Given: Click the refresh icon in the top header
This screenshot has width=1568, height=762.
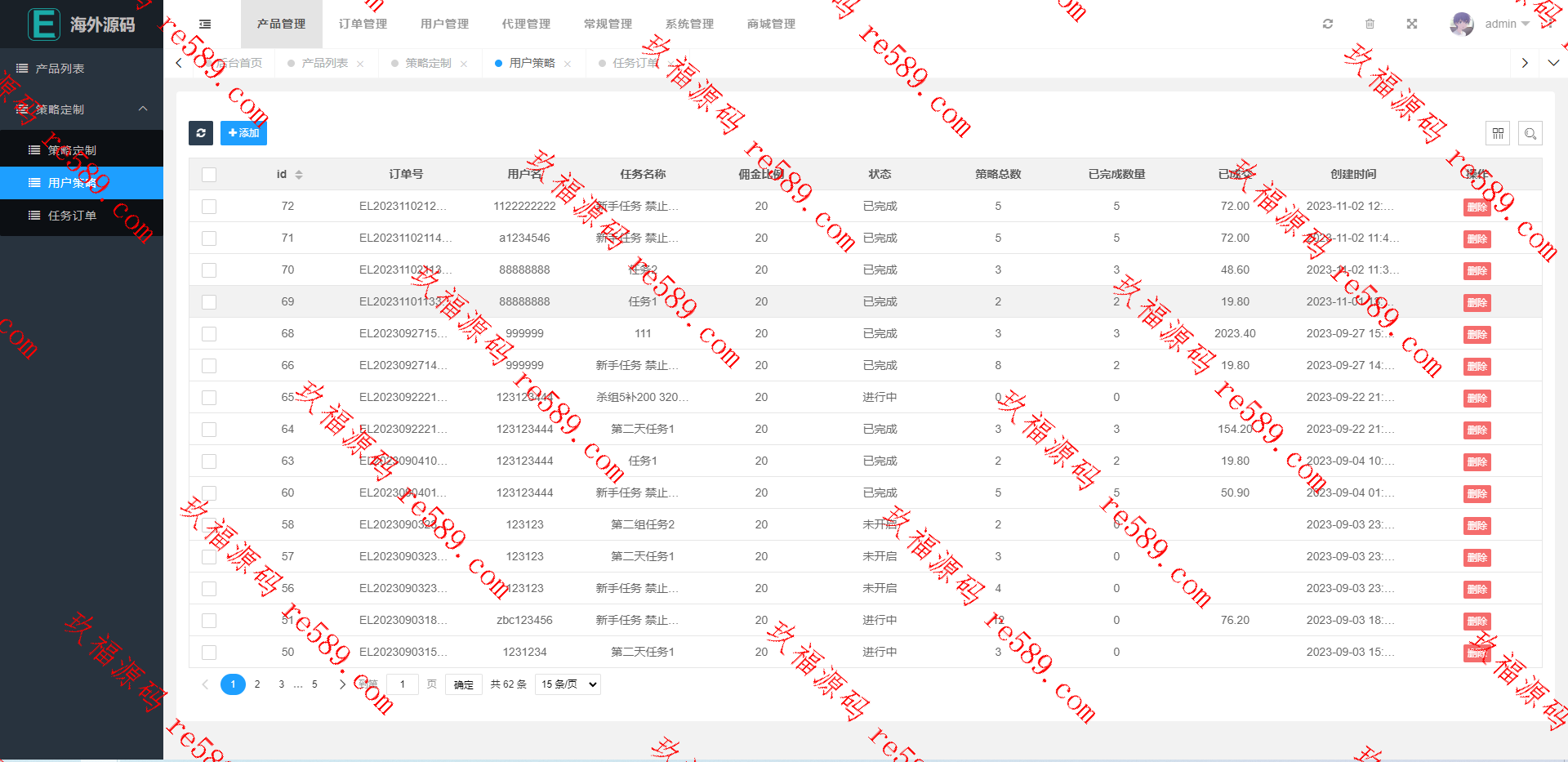Looking at the screenshot, I should pyautogui.click(x=1328, y=24).
